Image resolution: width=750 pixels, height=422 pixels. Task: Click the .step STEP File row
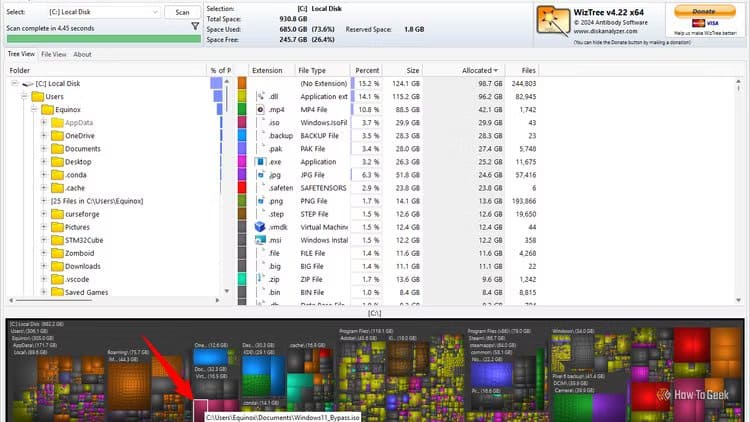coord(387,214)
